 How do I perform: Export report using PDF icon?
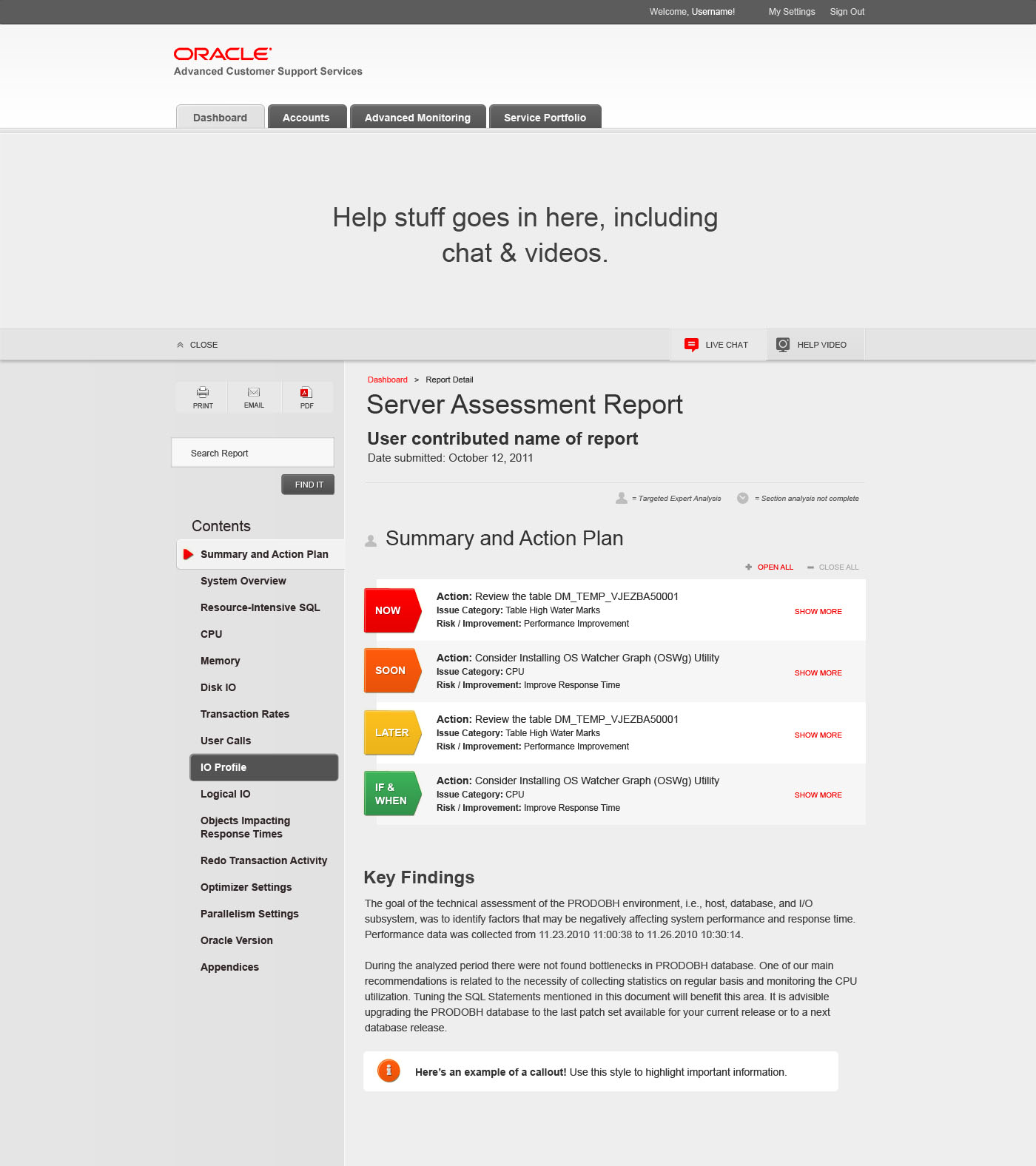[306, 393]
